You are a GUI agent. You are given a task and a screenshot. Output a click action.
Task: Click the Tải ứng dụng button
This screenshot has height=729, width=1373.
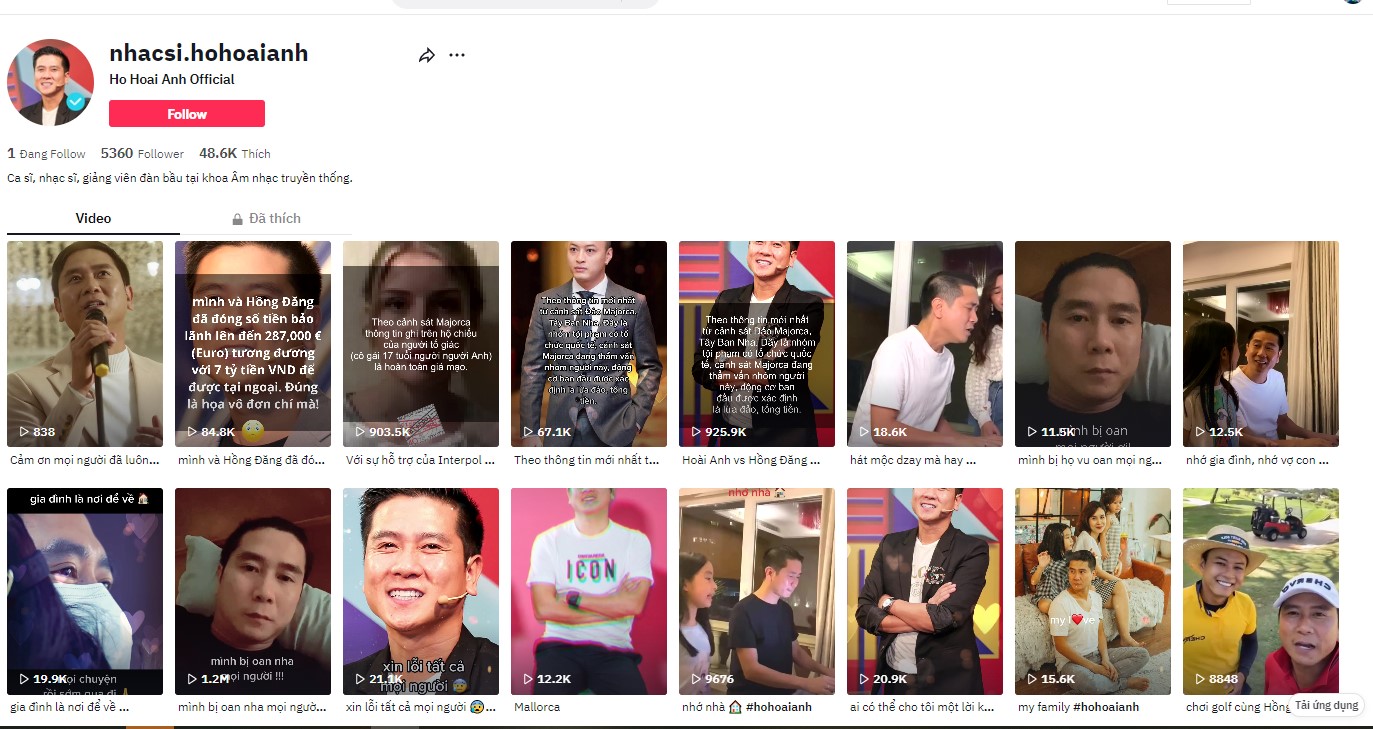click(1326, 705)
